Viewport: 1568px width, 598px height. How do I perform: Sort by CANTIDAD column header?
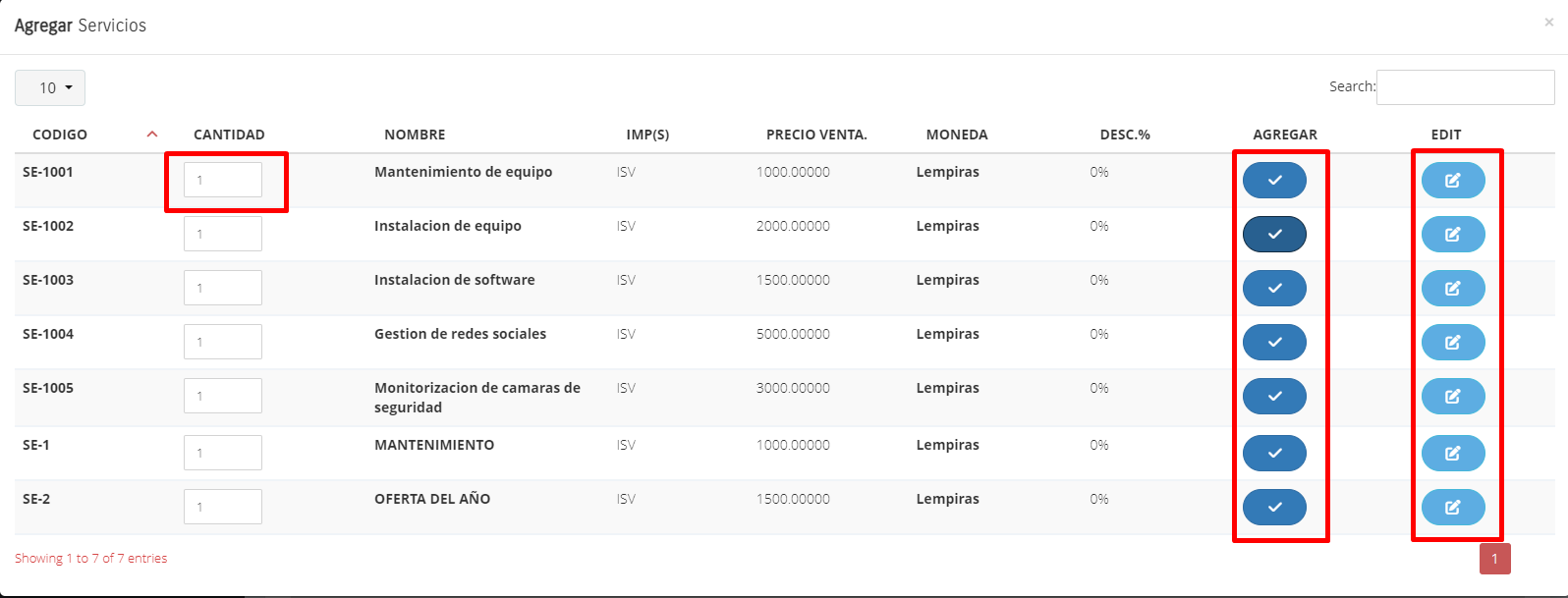[x=229, y=135]
